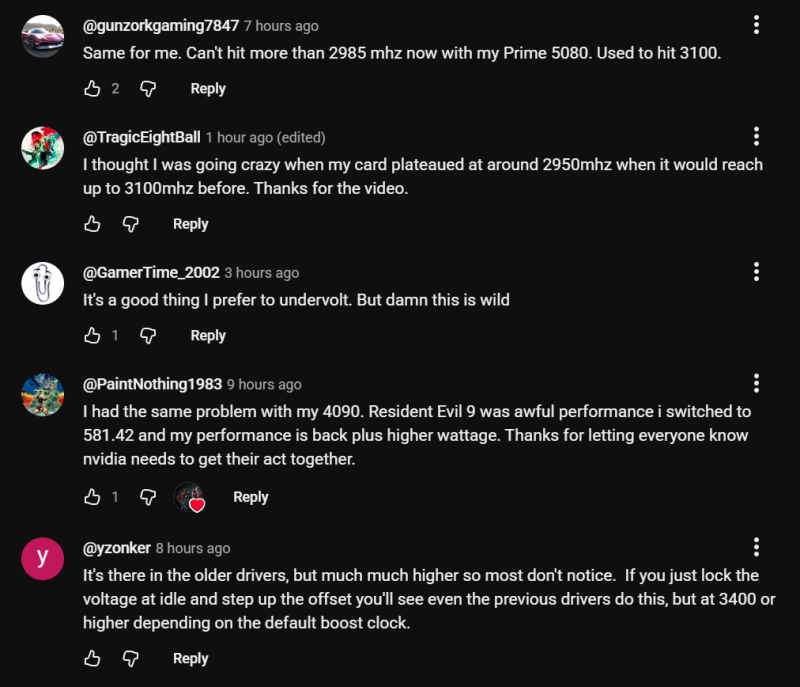Click GamerTime_2002's Clippy avatar
This screenshot has width=800, height=687.
[x=43, y=283]
